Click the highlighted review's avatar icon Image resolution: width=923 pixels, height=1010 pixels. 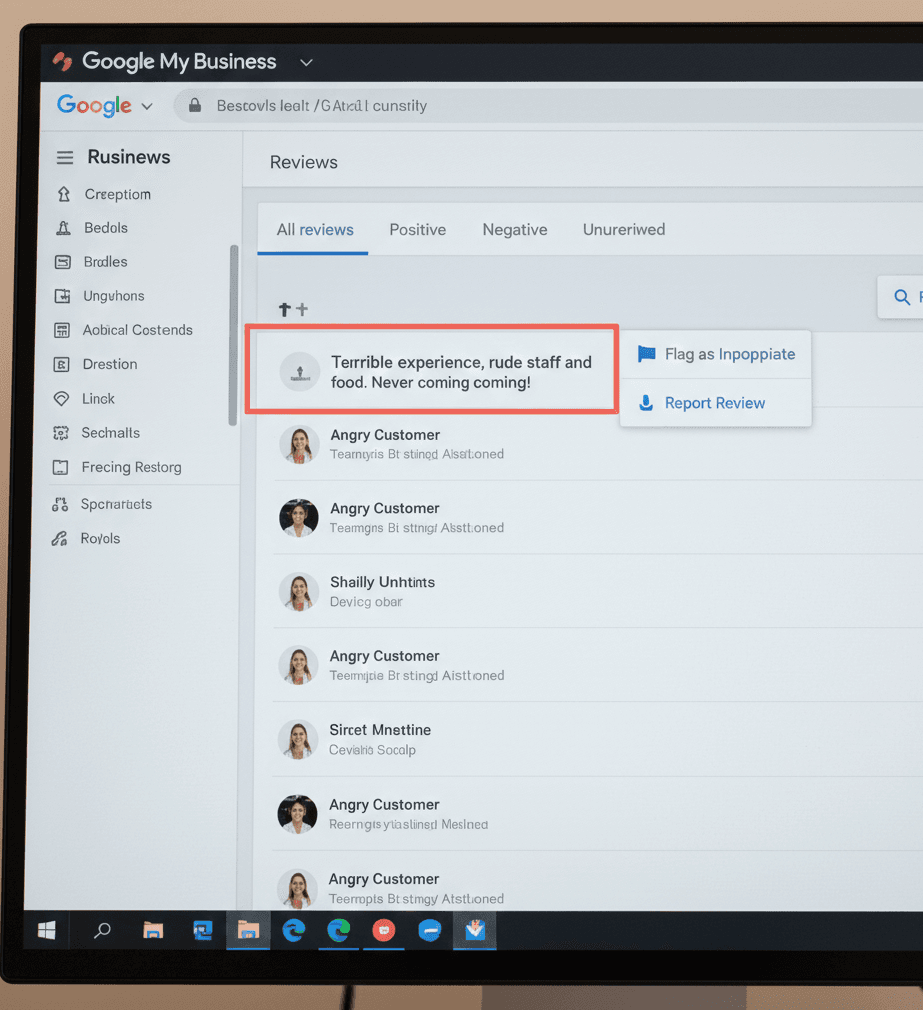point(300,372)
